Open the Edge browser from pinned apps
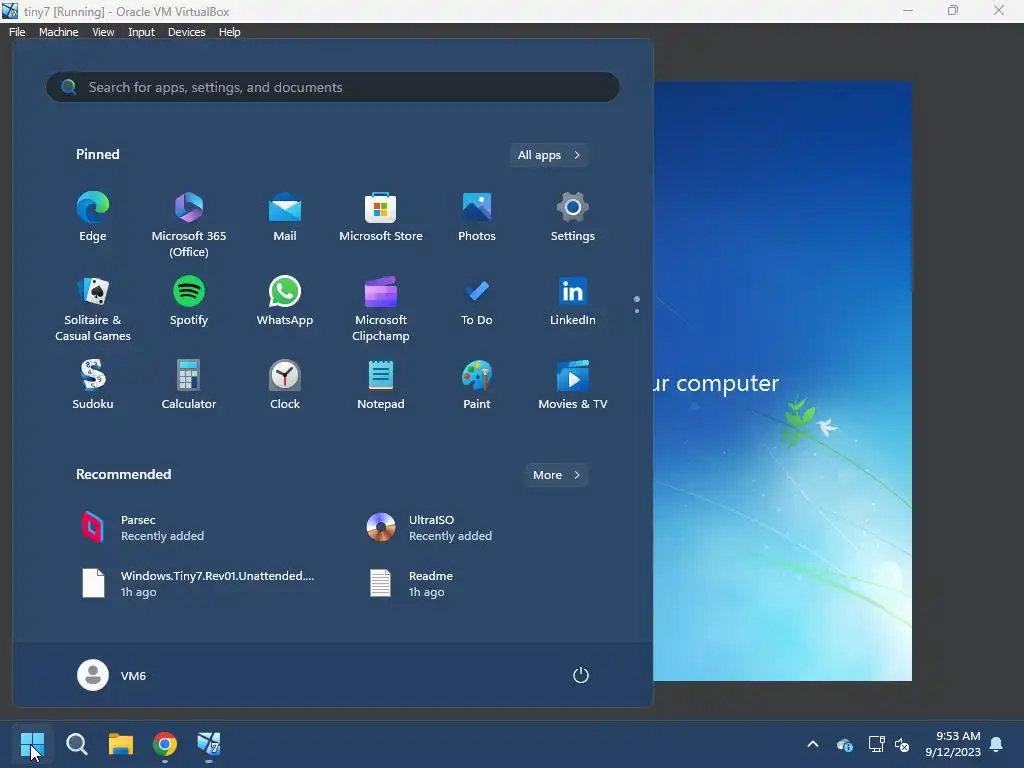1024x768 pixels. pyautogui.click(x=93, y=217)
